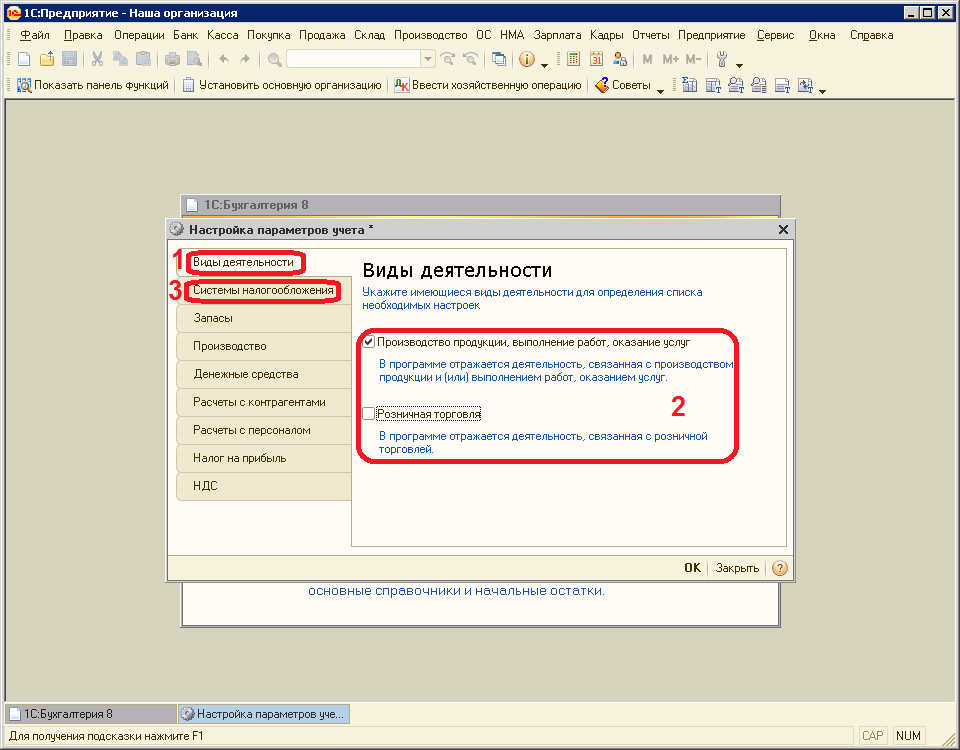This screenshot has height=750, width=960.
Task: Click the toolbar search input field
Action: click(x=354, y=59)
